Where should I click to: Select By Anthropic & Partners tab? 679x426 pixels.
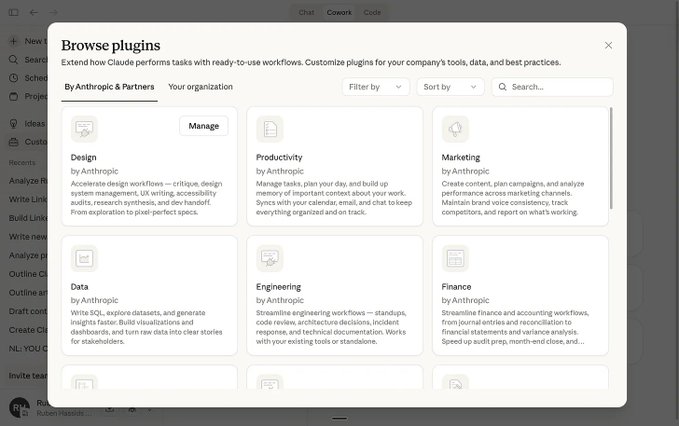click(x=109, y=87)
